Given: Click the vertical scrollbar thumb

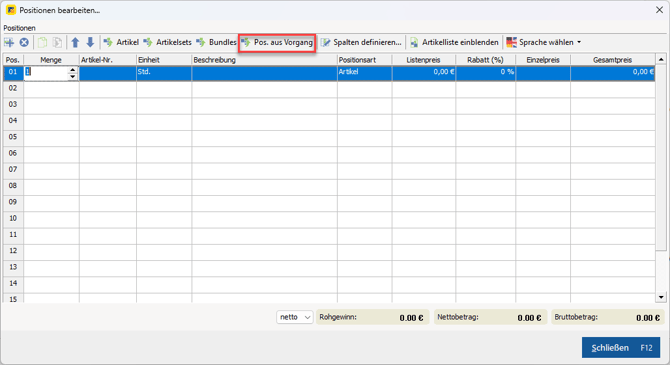Looking at the screenshot, I should (661, 157).
